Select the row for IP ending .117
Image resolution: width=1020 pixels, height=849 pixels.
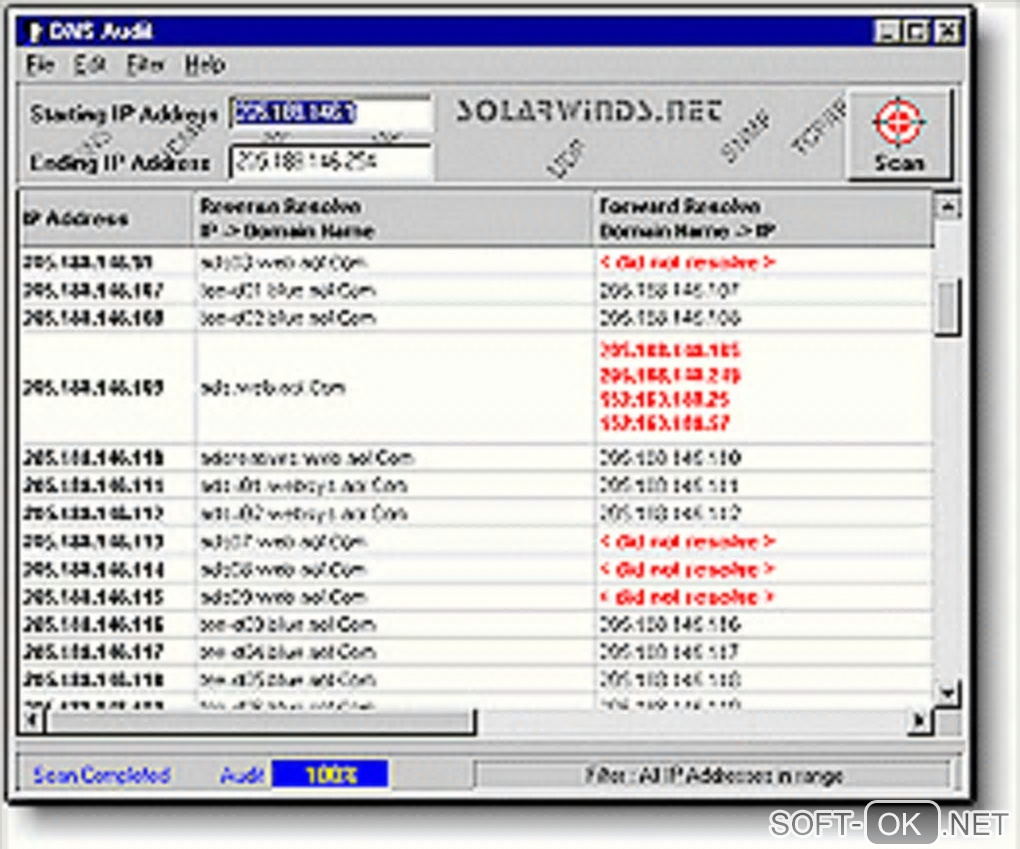(x=476, y=653)
